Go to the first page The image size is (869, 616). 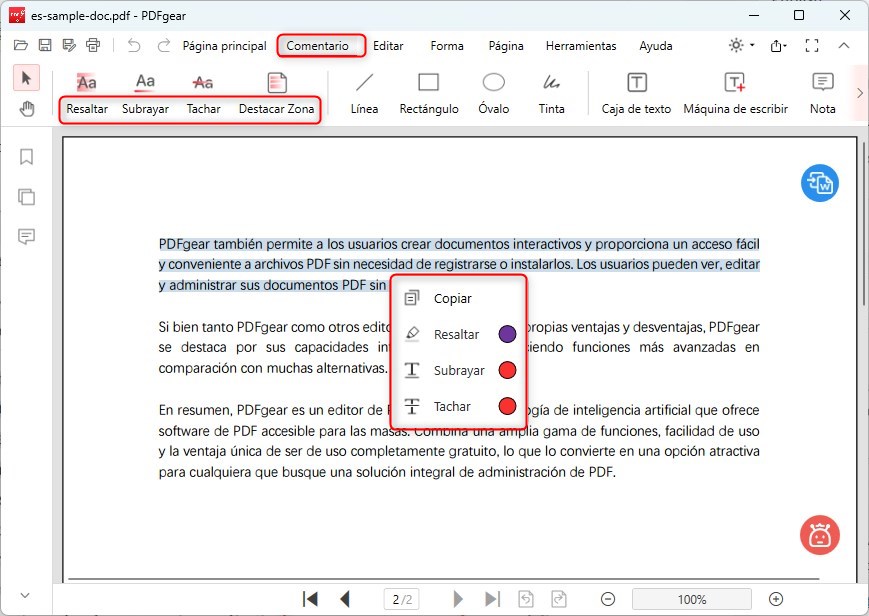coord(310,599)
